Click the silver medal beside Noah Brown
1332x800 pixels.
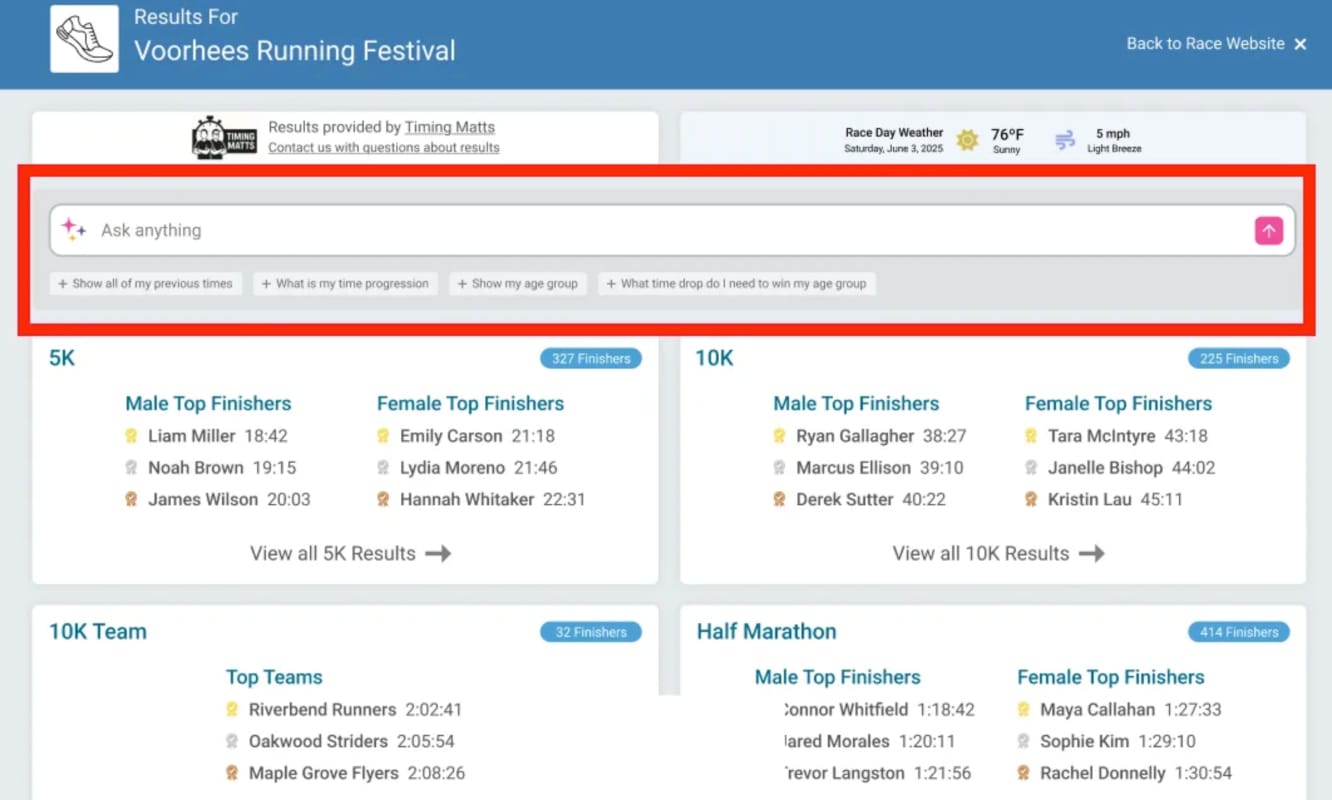pyautogui.click(x=131, y=468)
